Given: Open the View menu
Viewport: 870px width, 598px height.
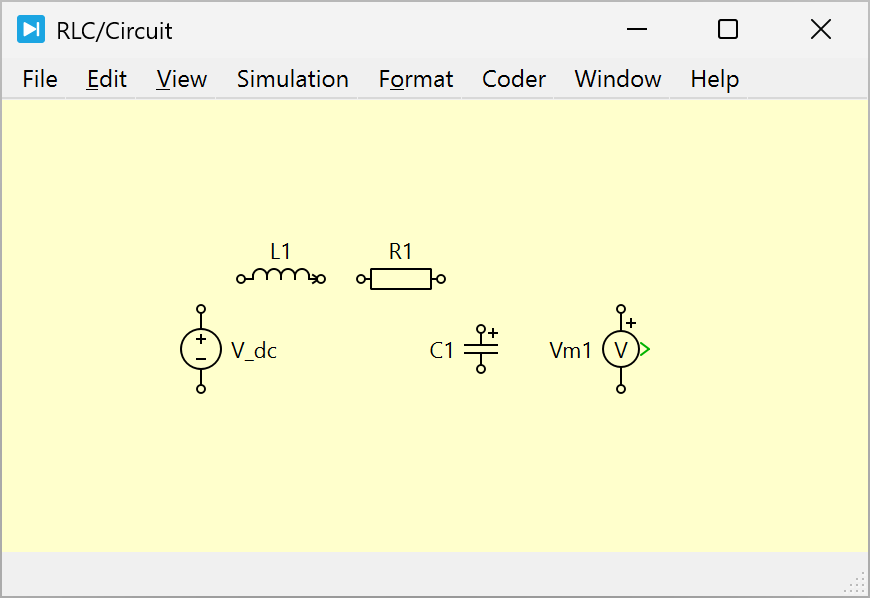Looking at the screenshot, I should 182,79.
